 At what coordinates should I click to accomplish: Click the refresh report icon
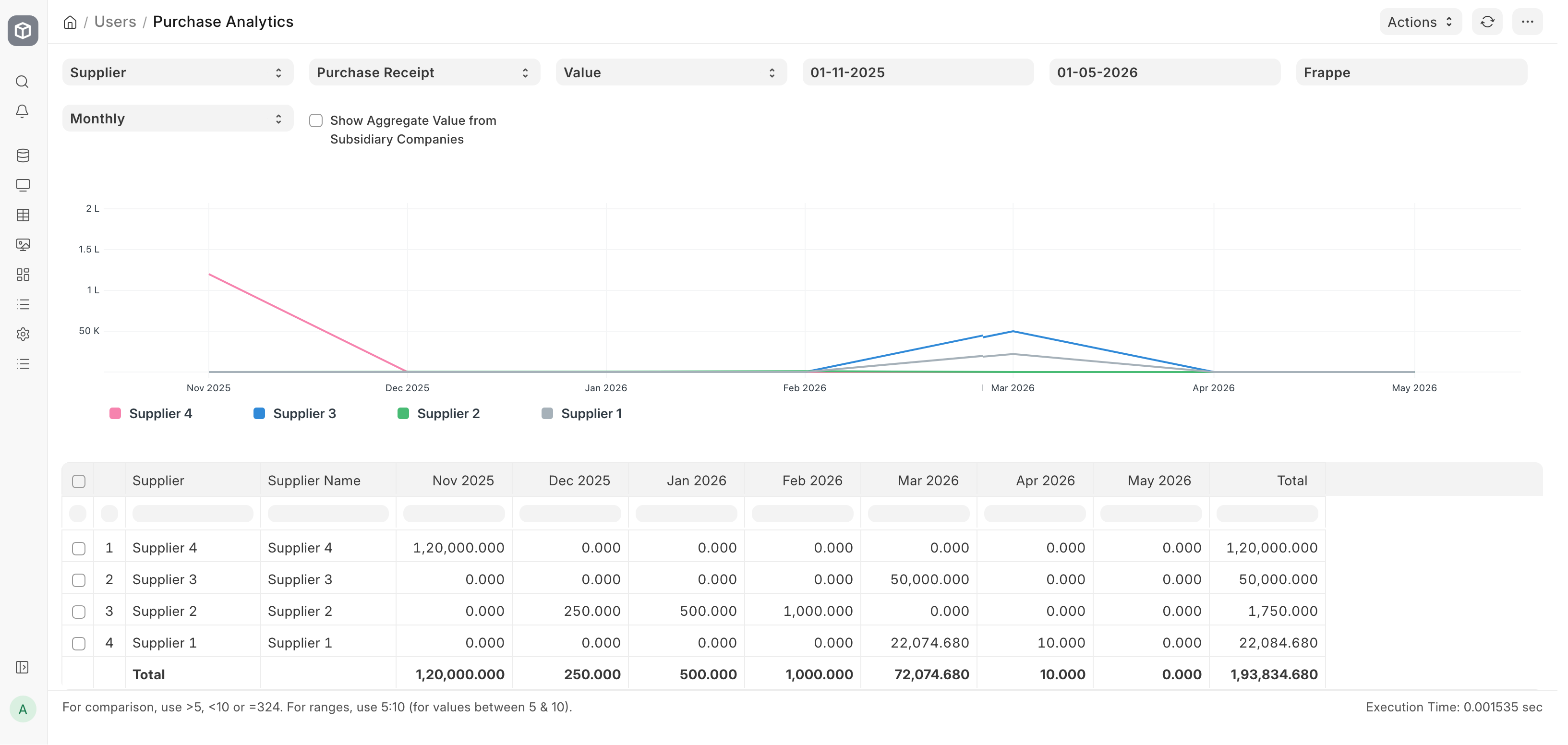(x=1487, y=22)
